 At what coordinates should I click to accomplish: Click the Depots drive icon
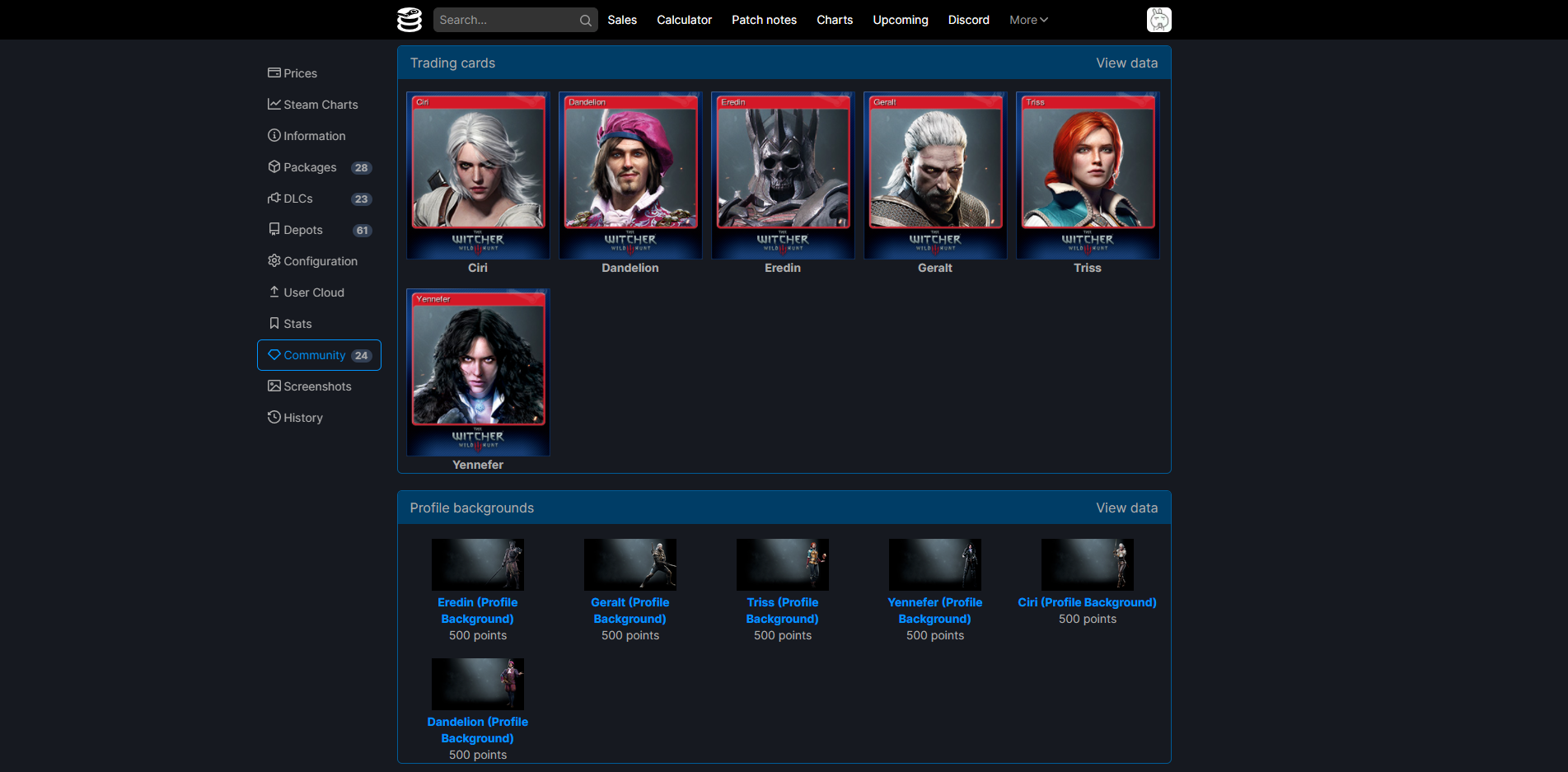point(274,229)
